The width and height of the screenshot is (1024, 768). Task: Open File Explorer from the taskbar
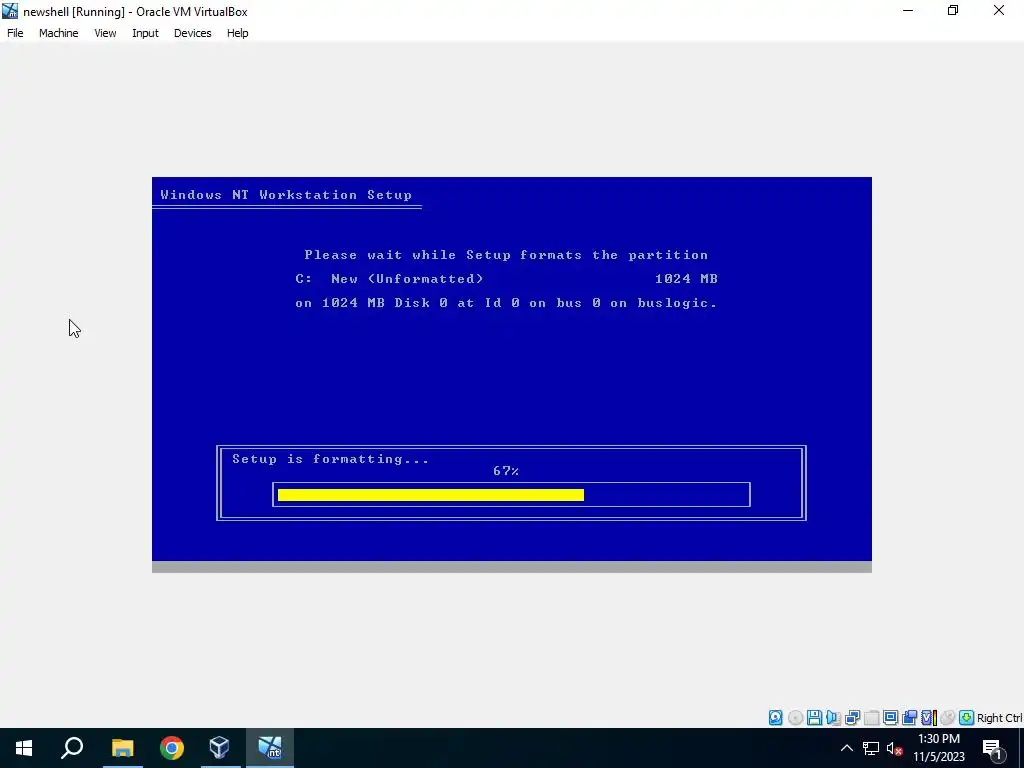pyautogui.click(x=122, y=748)
